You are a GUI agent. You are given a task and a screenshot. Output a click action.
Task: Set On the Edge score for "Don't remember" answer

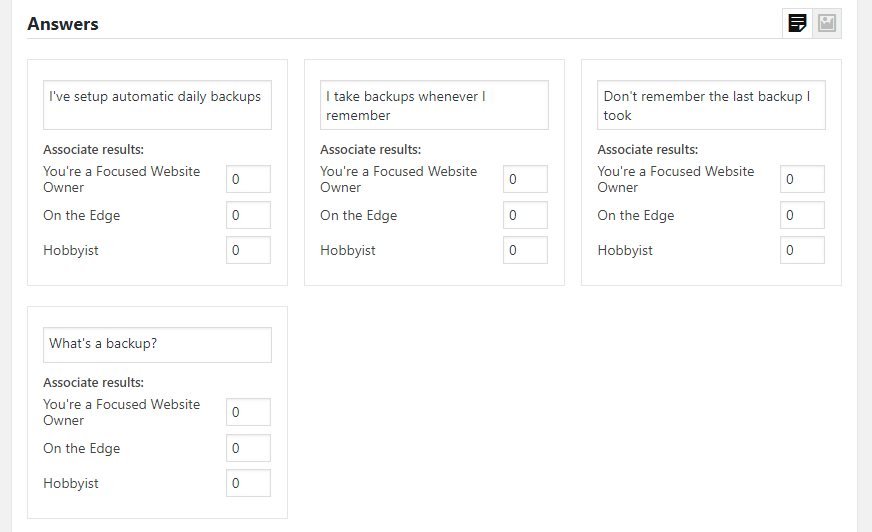[802, 215]
